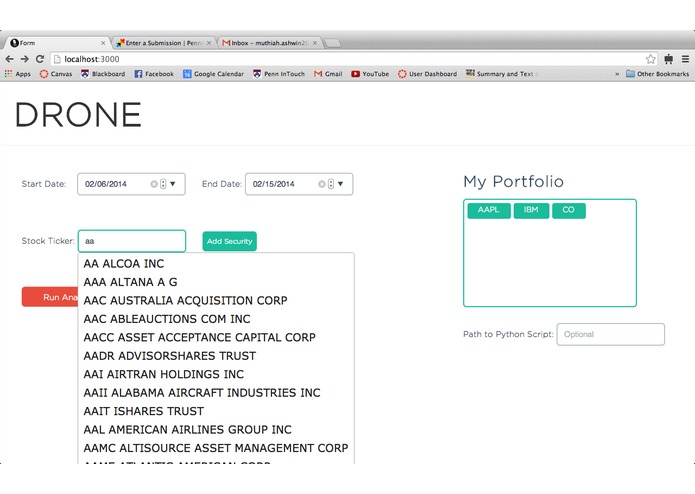Show the hidden bookmarks overflow chevron
This screenshot has height=494, width=695.
click(x=617, y=74)
